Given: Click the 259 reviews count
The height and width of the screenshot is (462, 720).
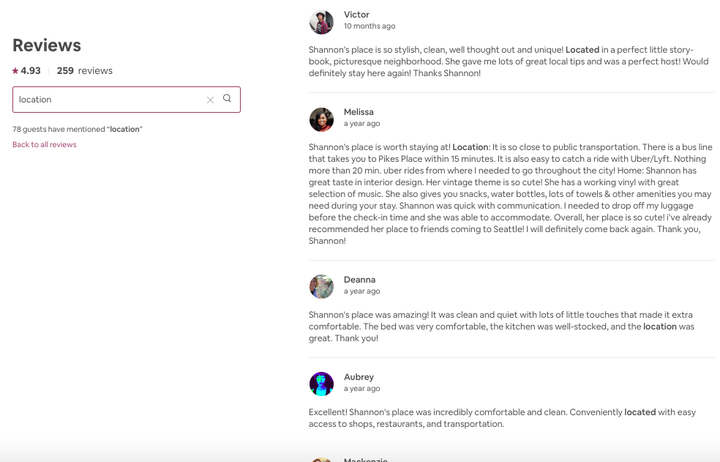Looking at the screenshot, I should [x=84, y=71].
